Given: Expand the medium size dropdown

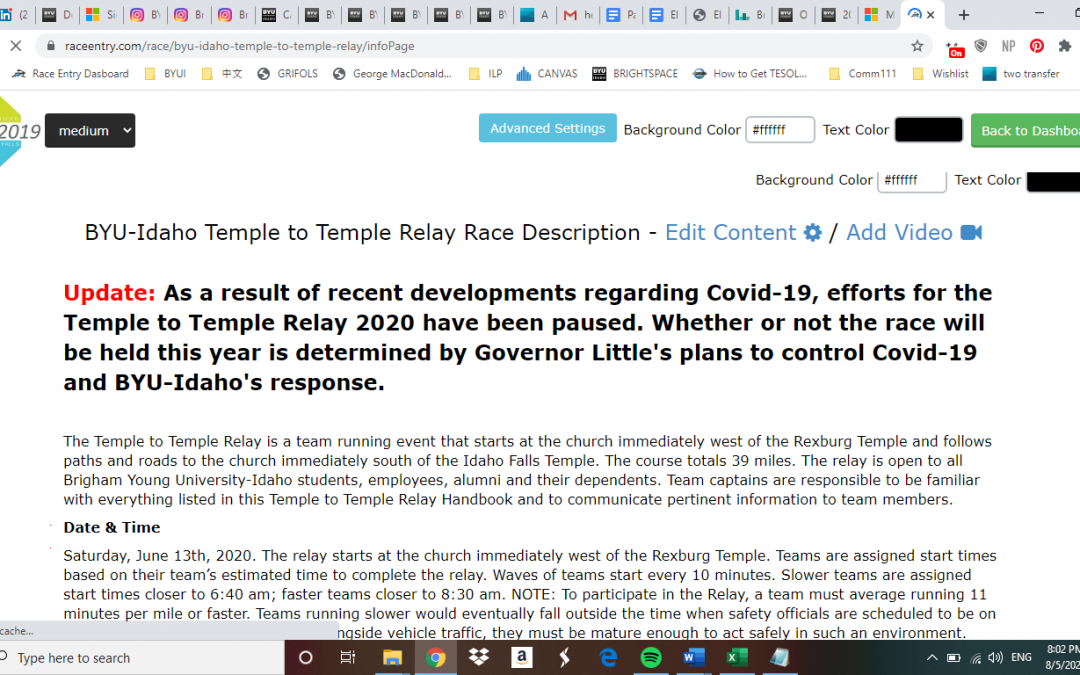Looking at the screenshot, I should pos(90,131).
